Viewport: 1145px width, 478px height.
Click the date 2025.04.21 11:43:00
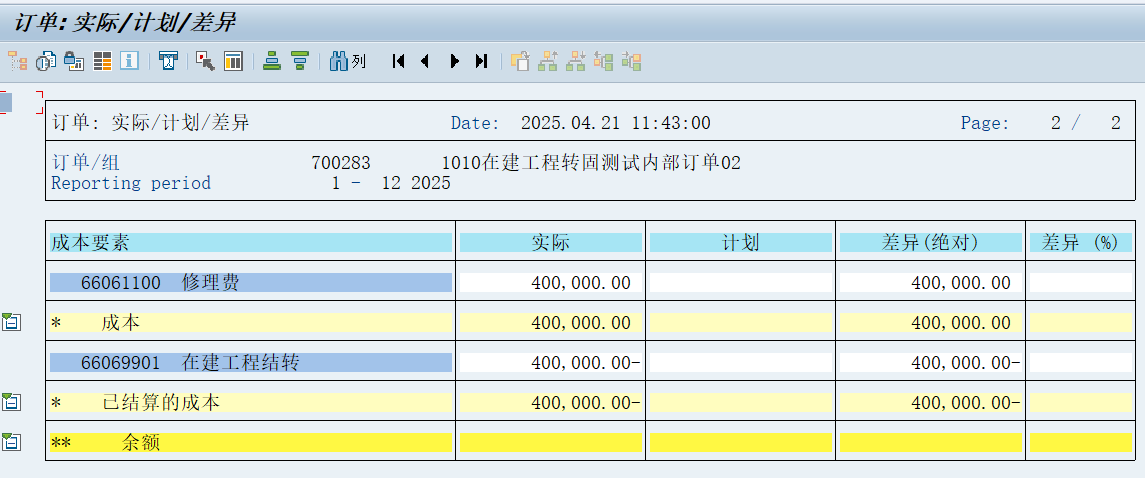[616, 123]
